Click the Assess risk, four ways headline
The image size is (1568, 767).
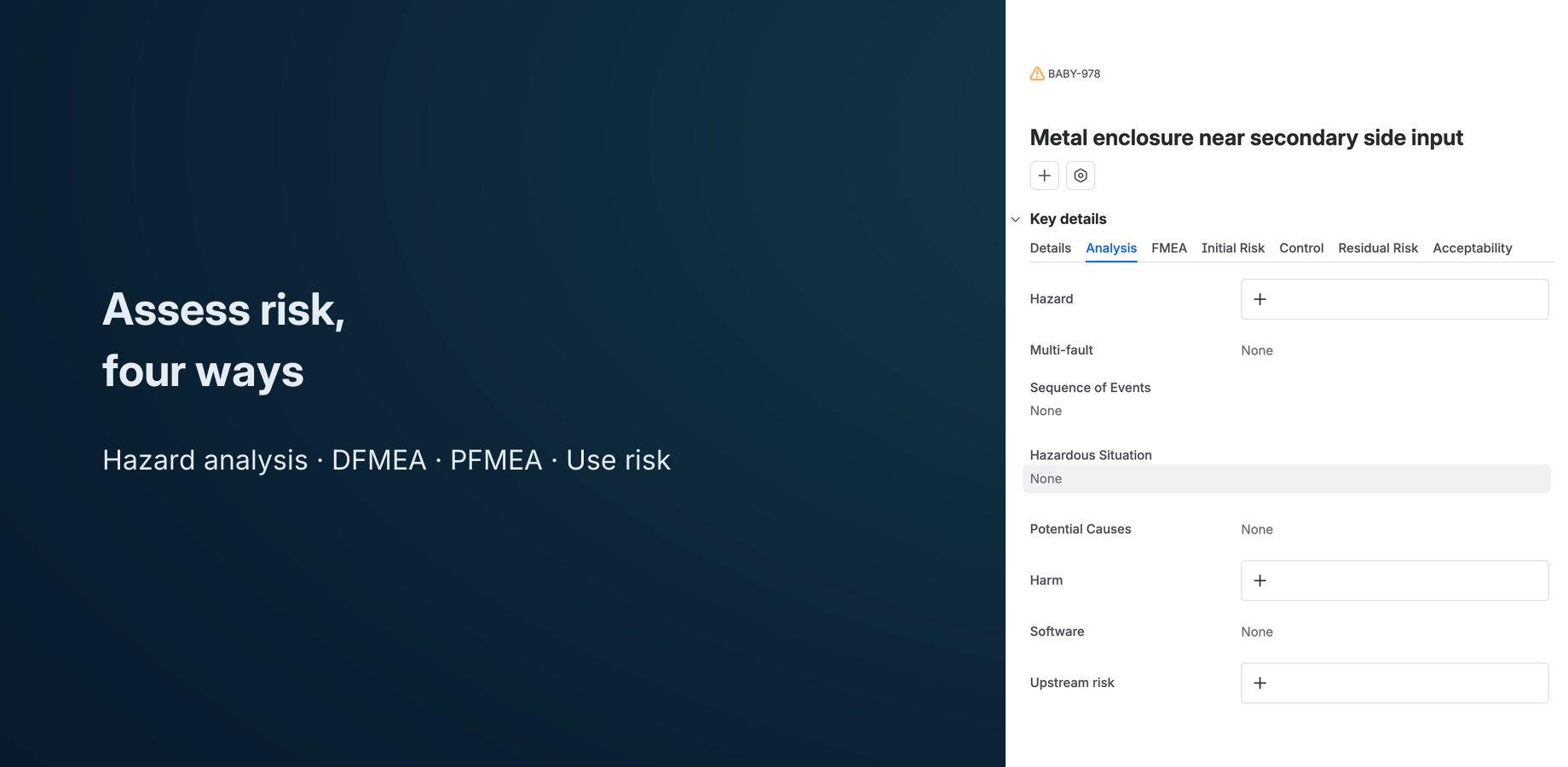pyautogui.click(x=223, y=340)
